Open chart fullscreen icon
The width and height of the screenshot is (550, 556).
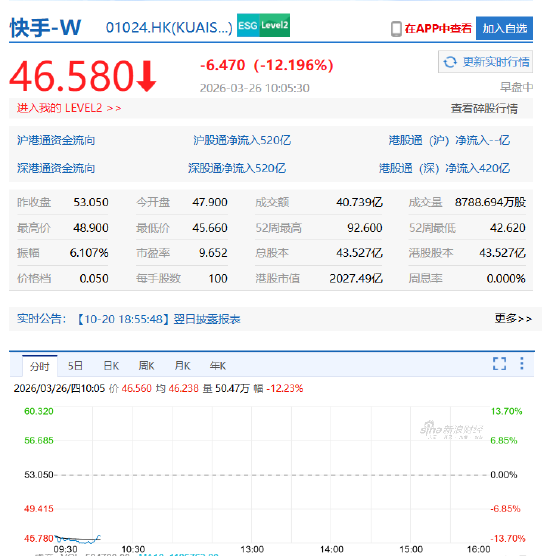[x=499, y=363]
